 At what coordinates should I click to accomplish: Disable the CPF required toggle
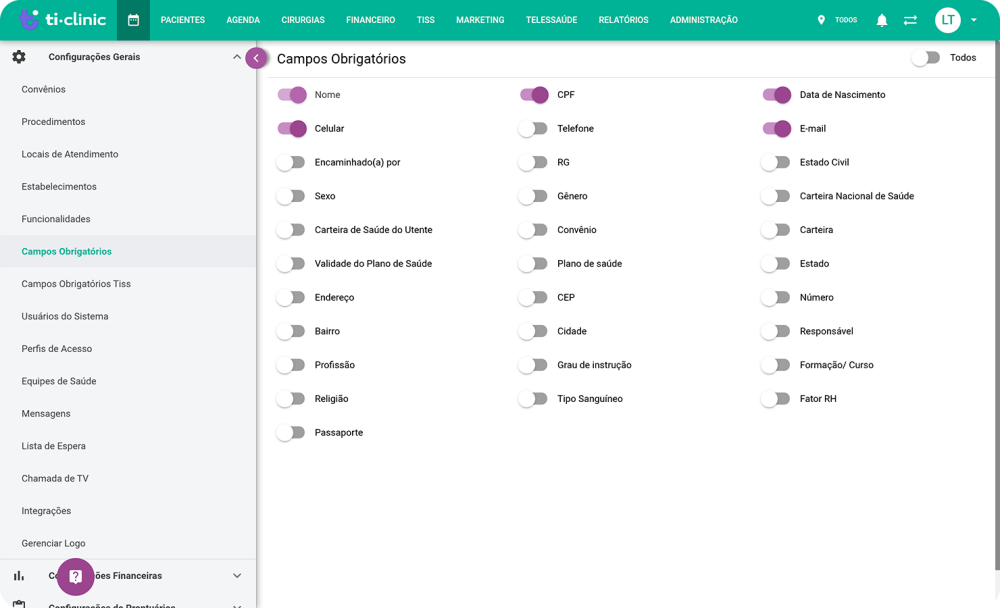pos(534,95)
